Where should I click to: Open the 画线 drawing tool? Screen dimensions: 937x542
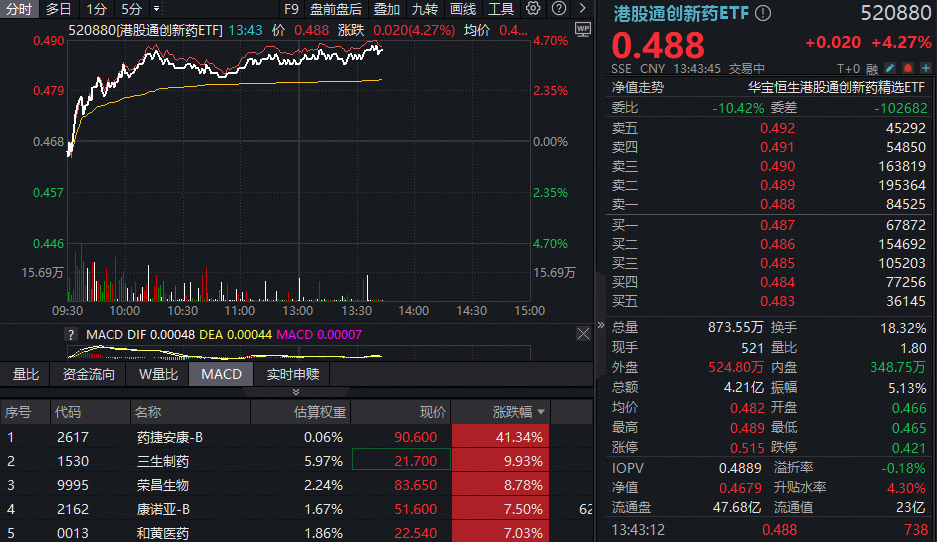462,9
